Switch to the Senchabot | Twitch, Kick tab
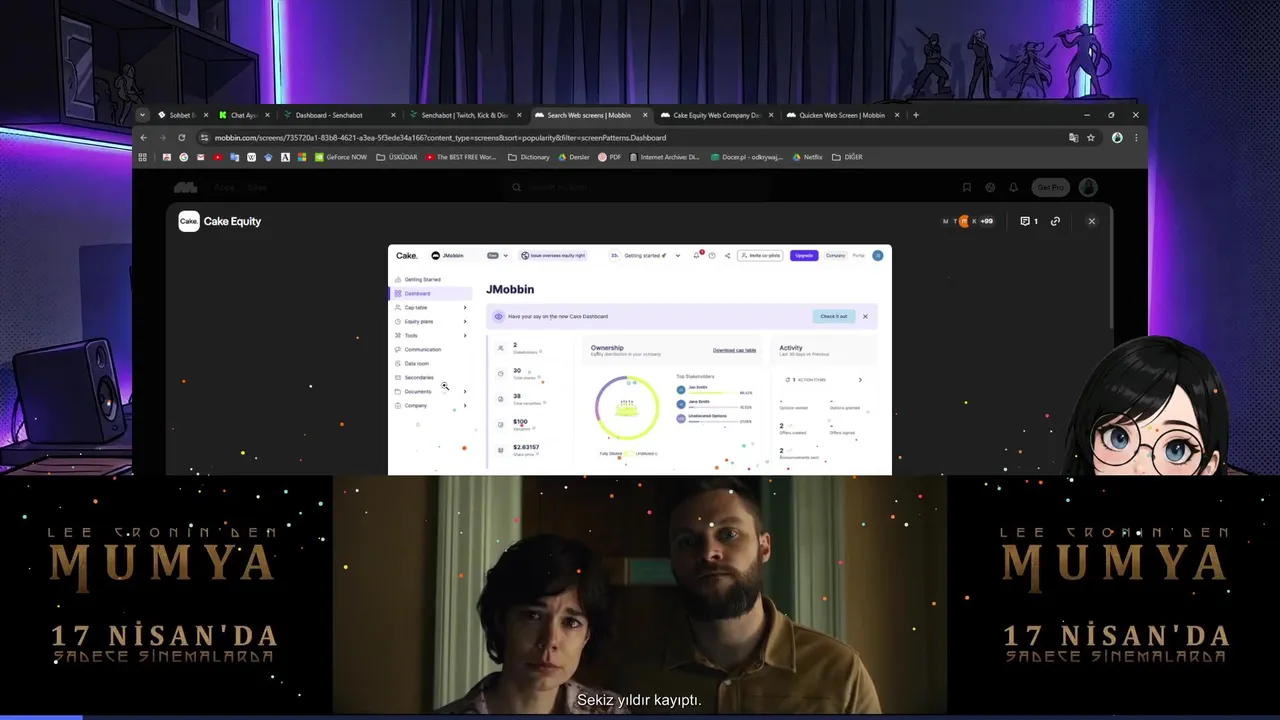The image size is (1280, 720). [x=464, y=115]
